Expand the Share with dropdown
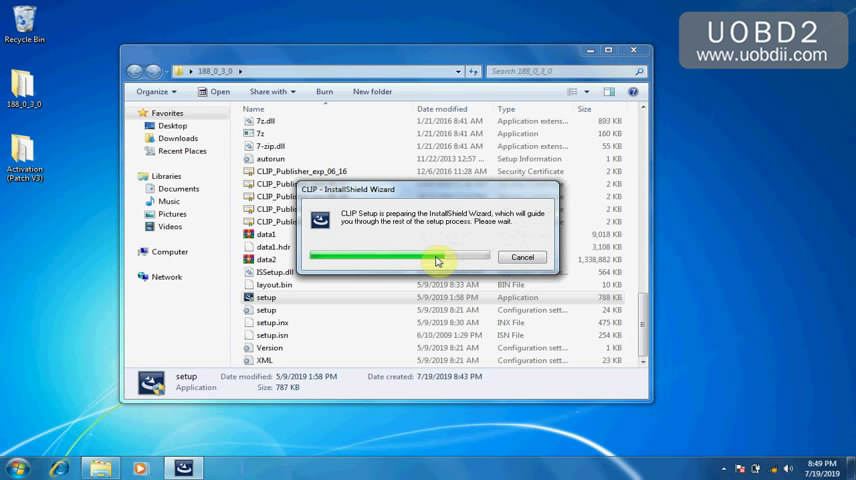 270,92
